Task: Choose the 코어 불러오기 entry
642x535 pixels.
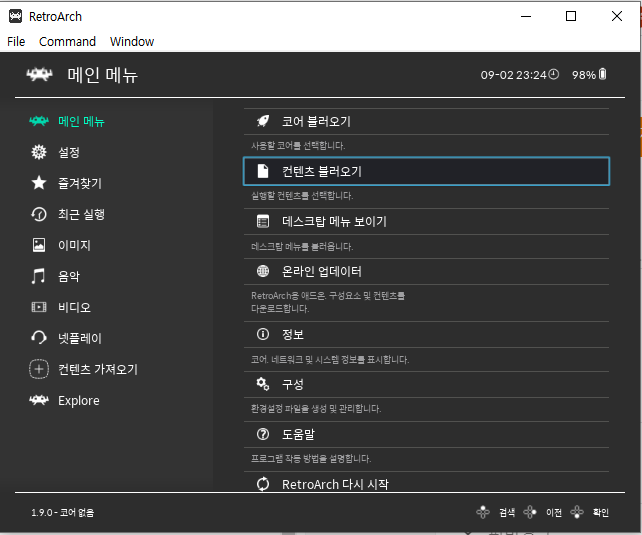Action: (426, 121)
